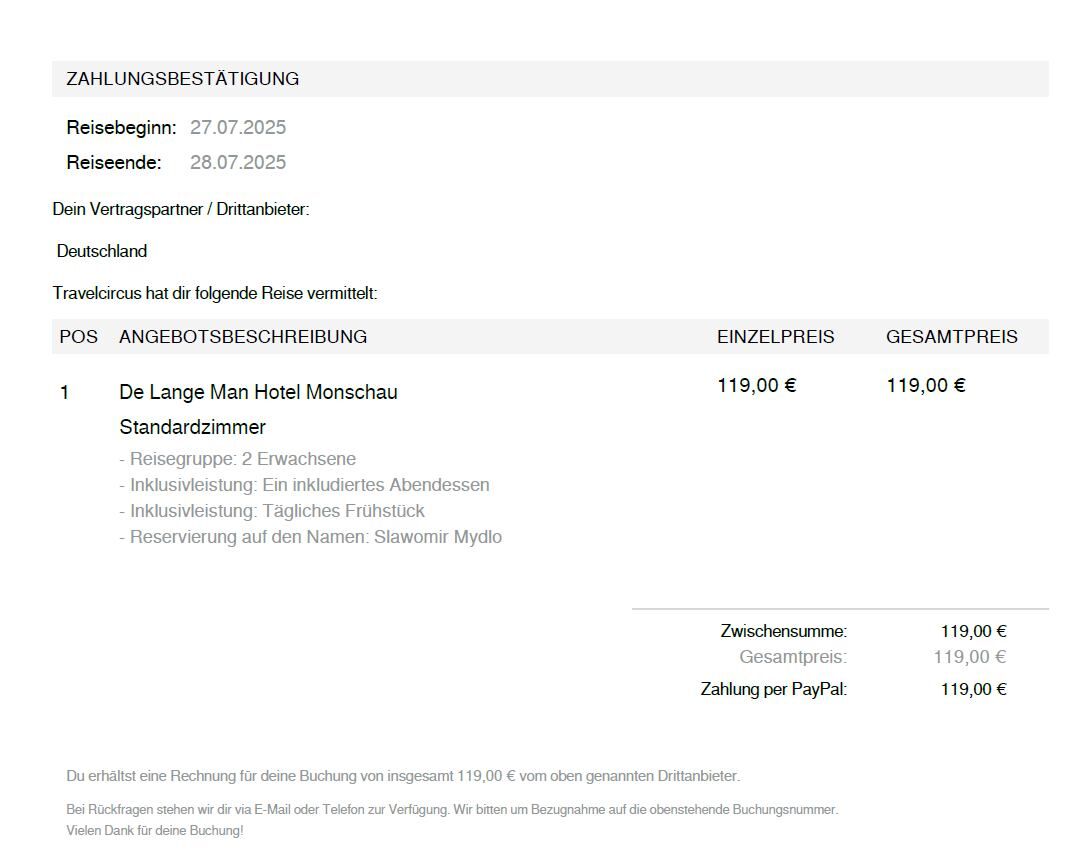Click the word Deutschland
This screenshot has height=867, width=1082.
click(101, 251)
